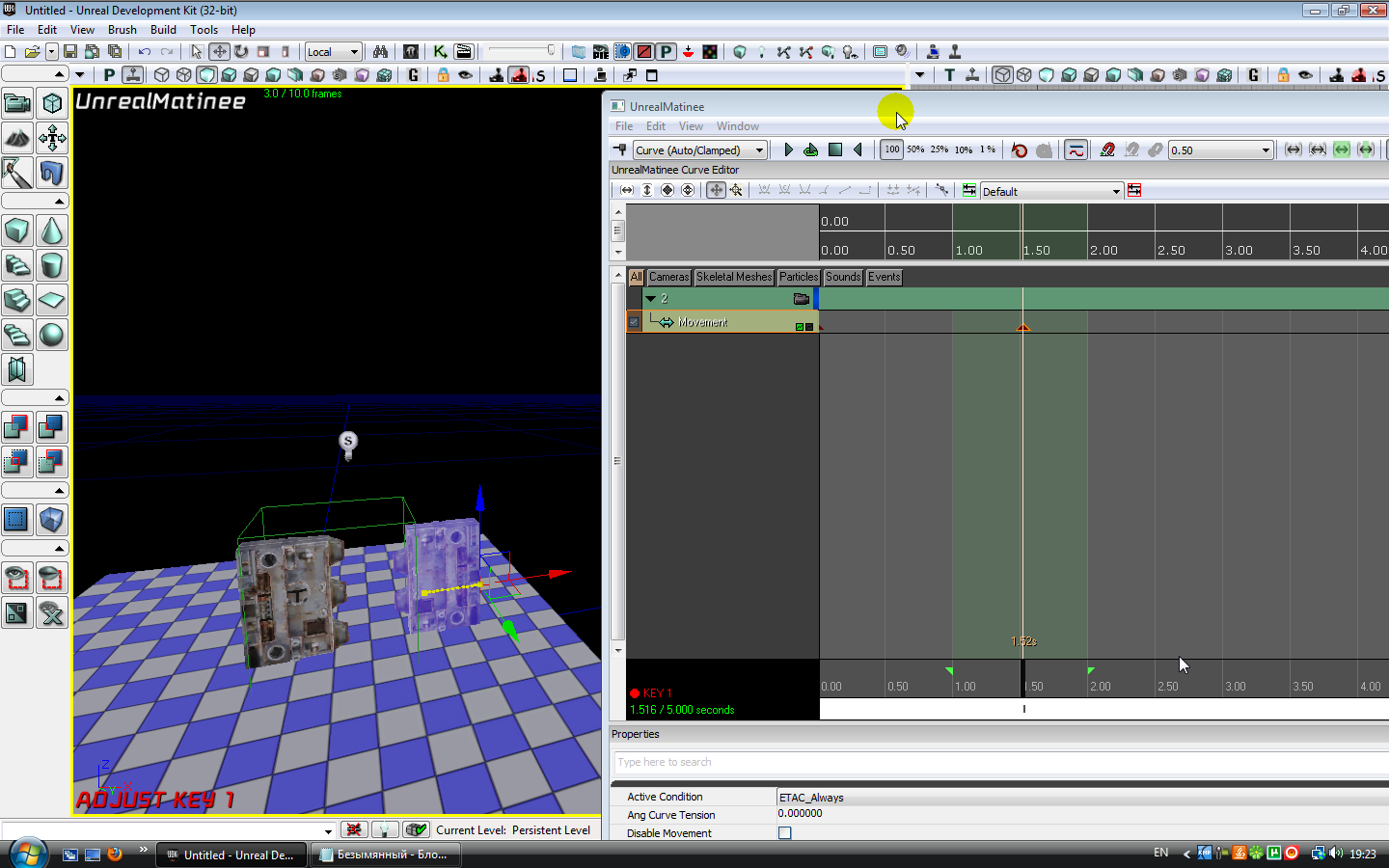Toggle the curve editor button in Matinee toolbar
The image size is (1389, 868).
click(1076, 149)
